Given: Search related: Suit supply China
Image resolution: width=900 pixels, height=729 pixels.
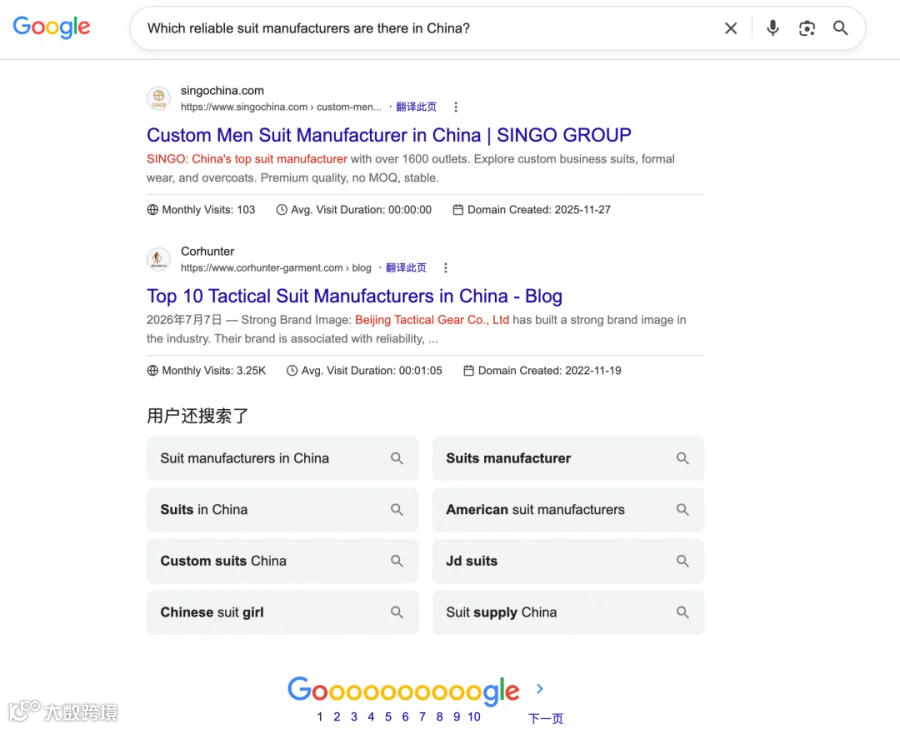Looking at the screenshot, I should [x=568, y=612].
